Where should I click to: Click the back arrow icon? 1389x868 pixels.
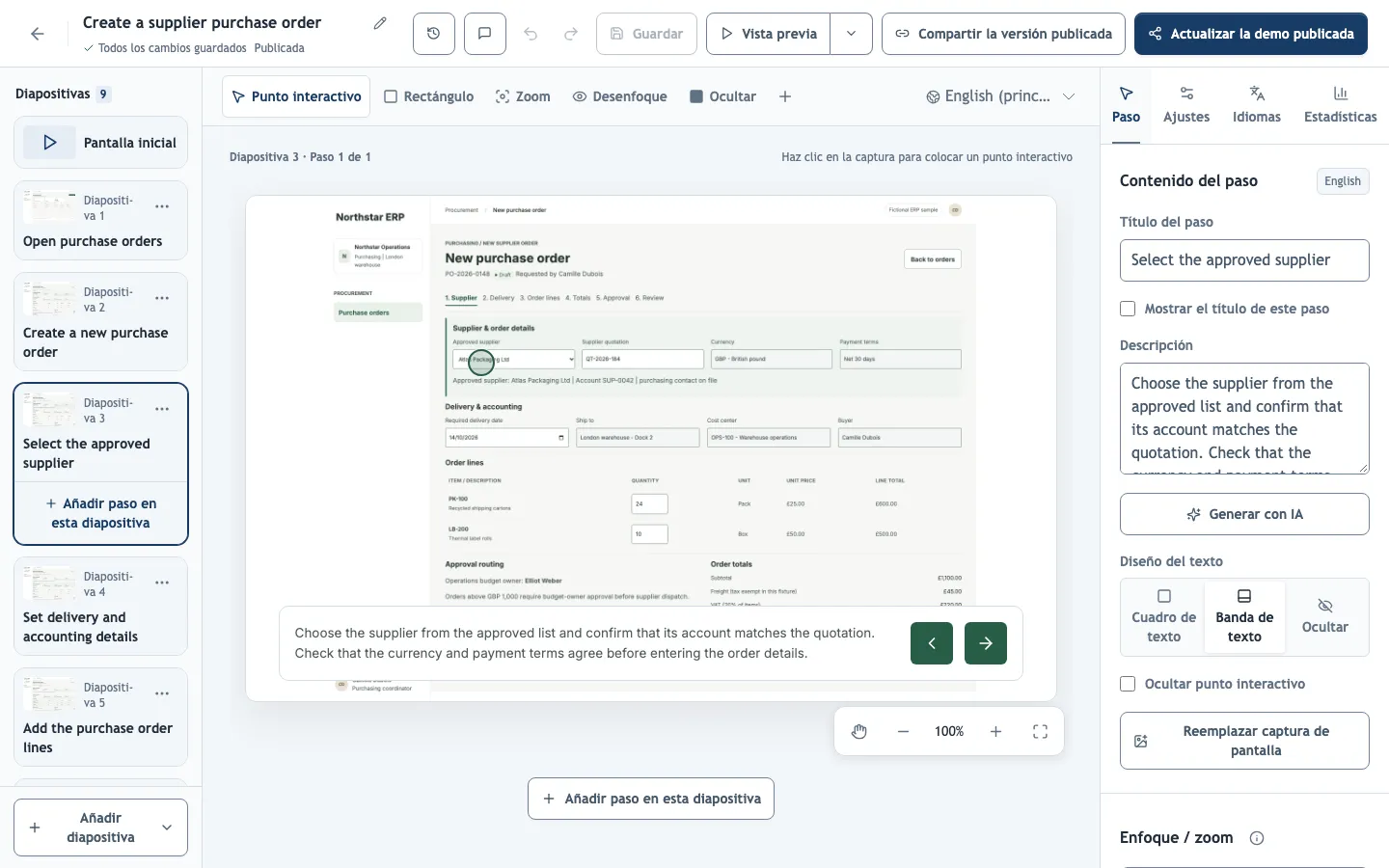[x=37, y=34]
